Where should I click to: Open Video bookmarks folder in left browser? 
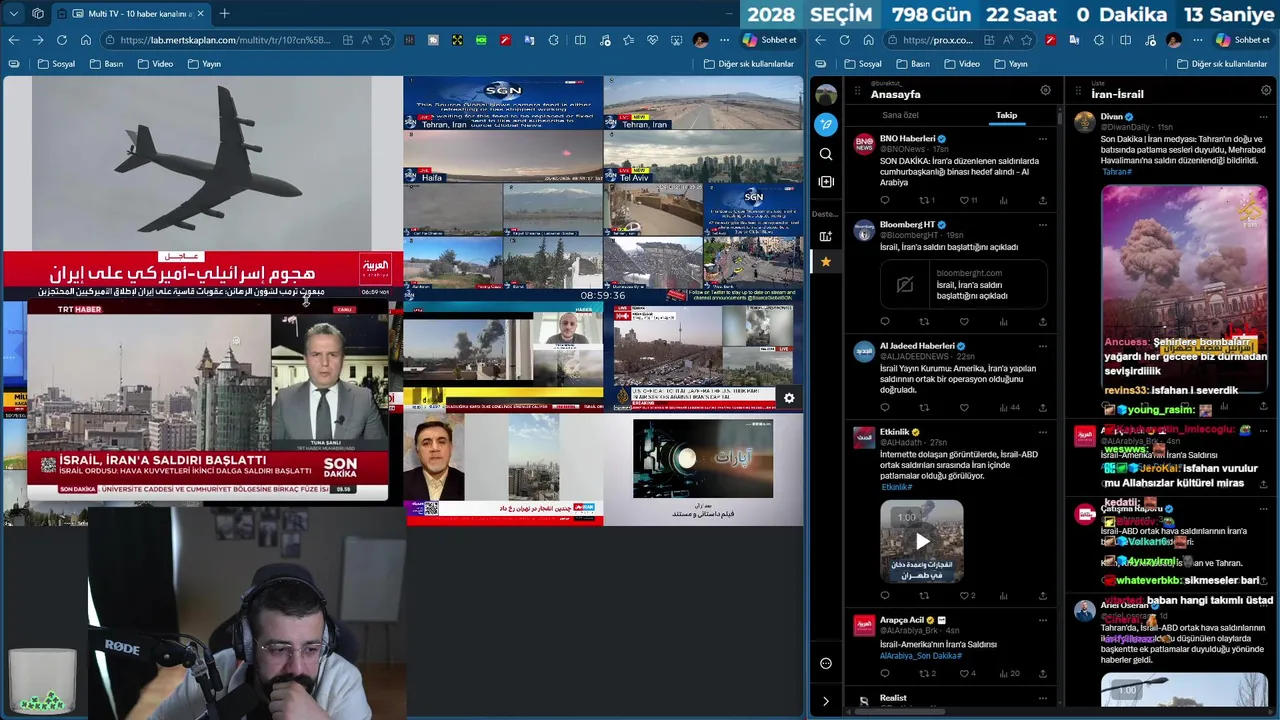pyautogui.click(x=155, y=64)
